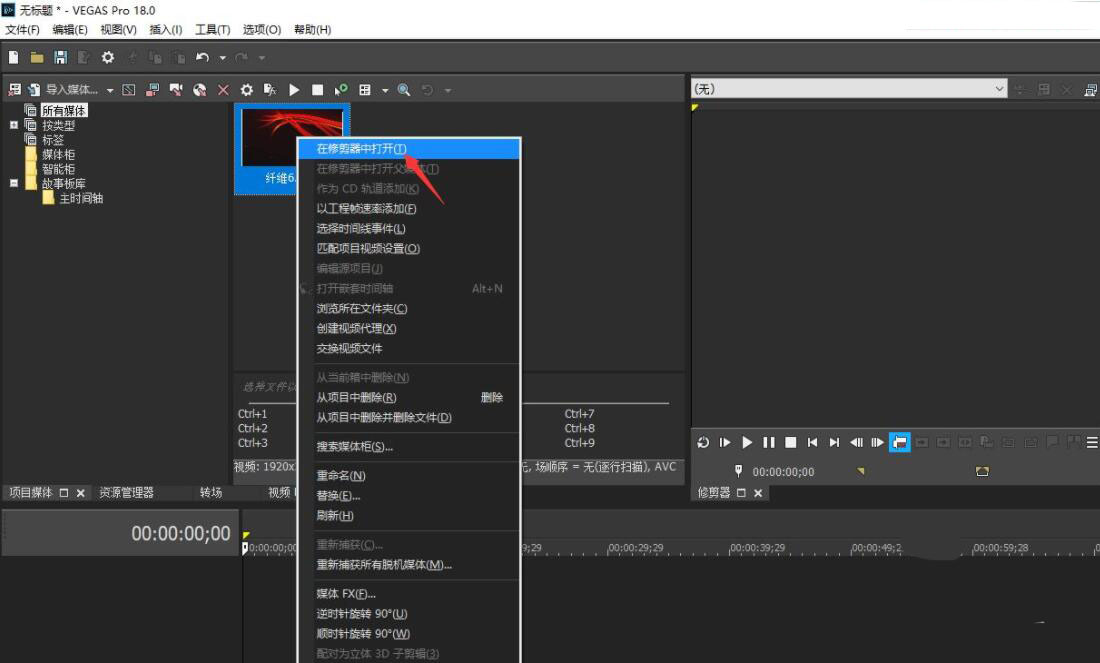
Task: Open the New Project icon
Action: pos(14,57)
